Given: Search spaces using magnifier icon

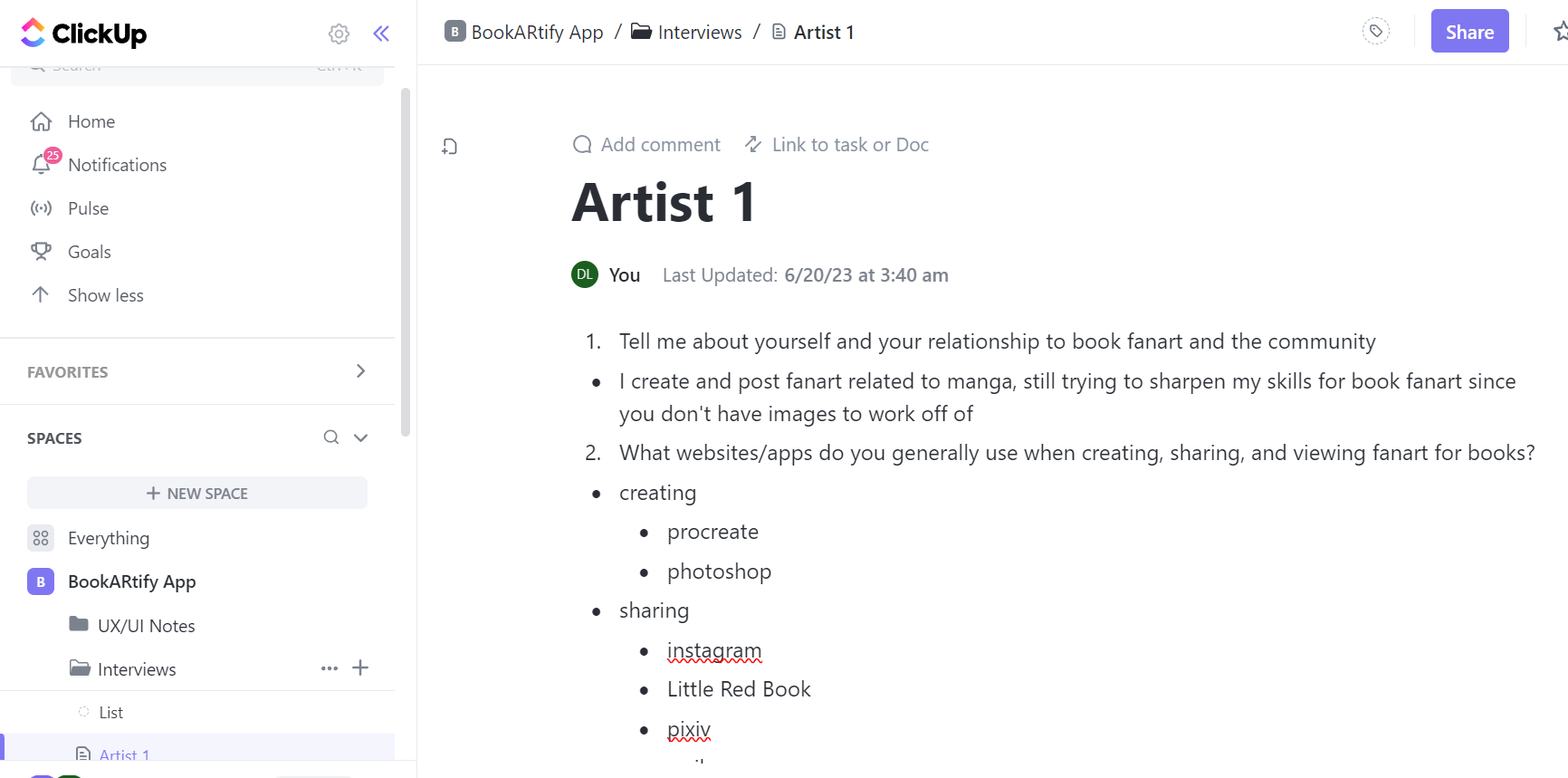Looking at the screenshot, I should pos(331,437).
